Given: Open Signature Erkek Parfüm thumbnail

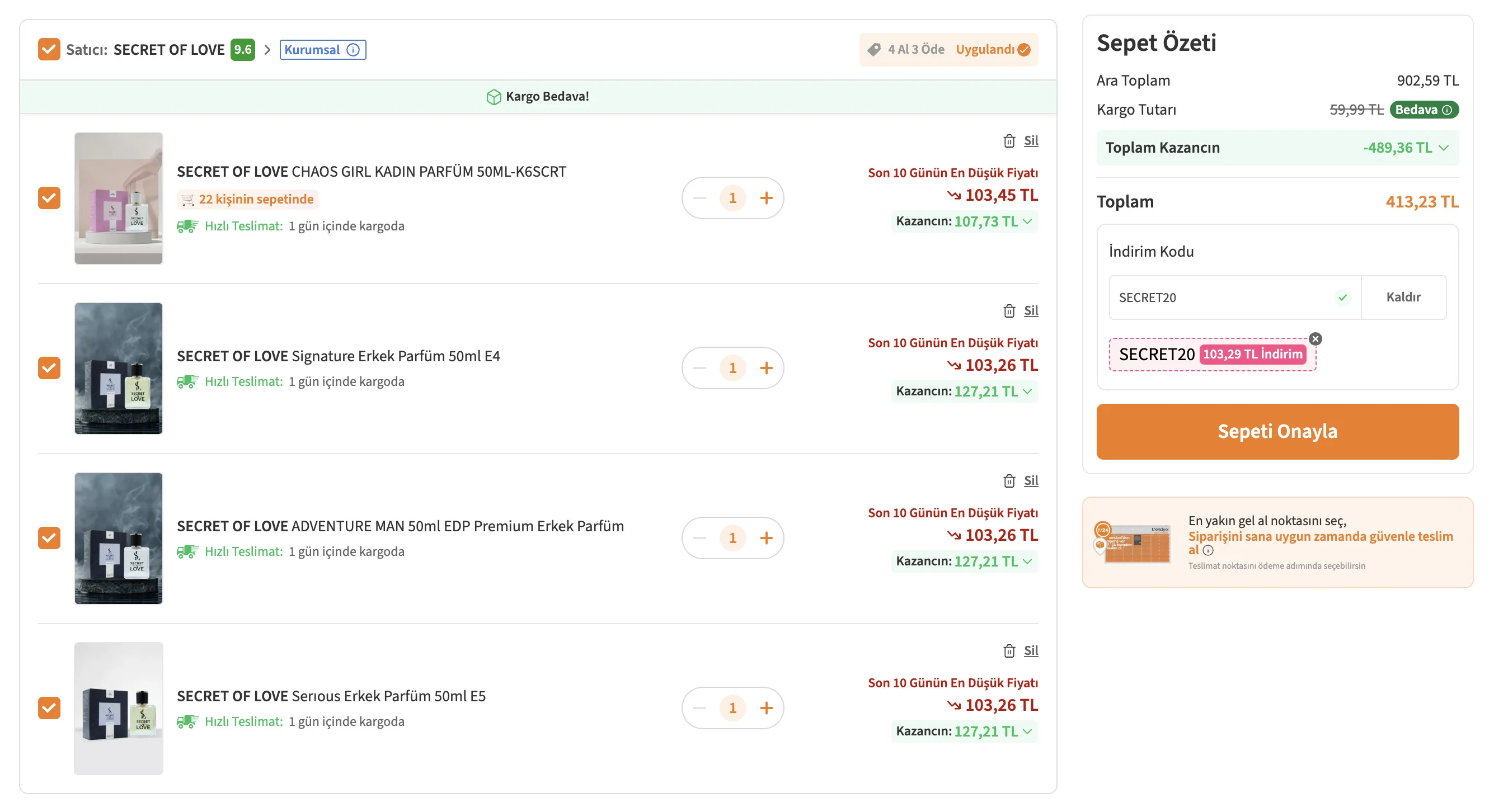Looking at the screenshot, I should 118,368.
